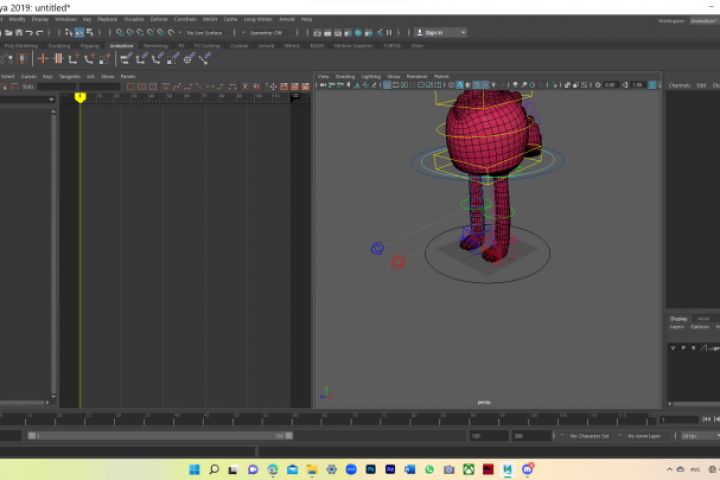Image resolution: width=720 pixels, height=480 pixels.
Task: Click the Windows Start button
Action: pyautogui.click(x=192, y=469)
